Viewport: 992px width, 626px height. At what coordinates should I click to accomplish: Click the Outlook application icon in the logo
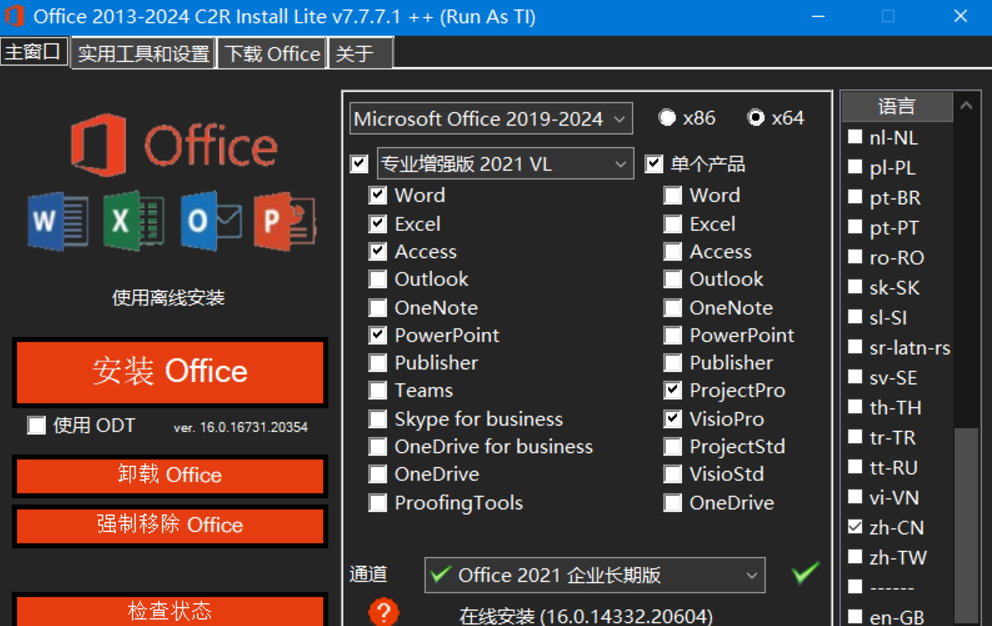coord(211,221)
